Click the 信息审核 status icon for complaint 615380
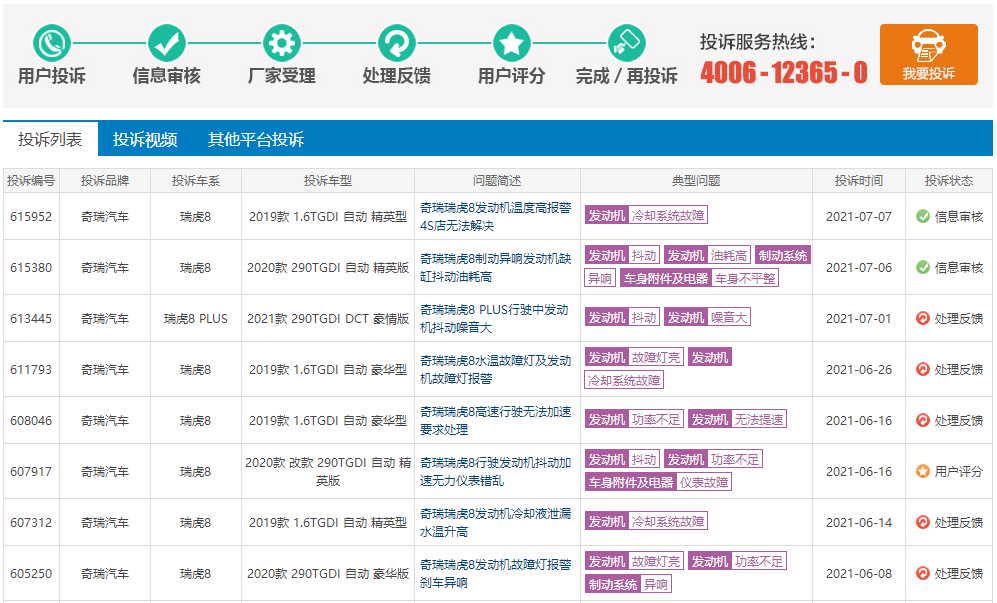 pyautogui.click(x=923, y=267)
